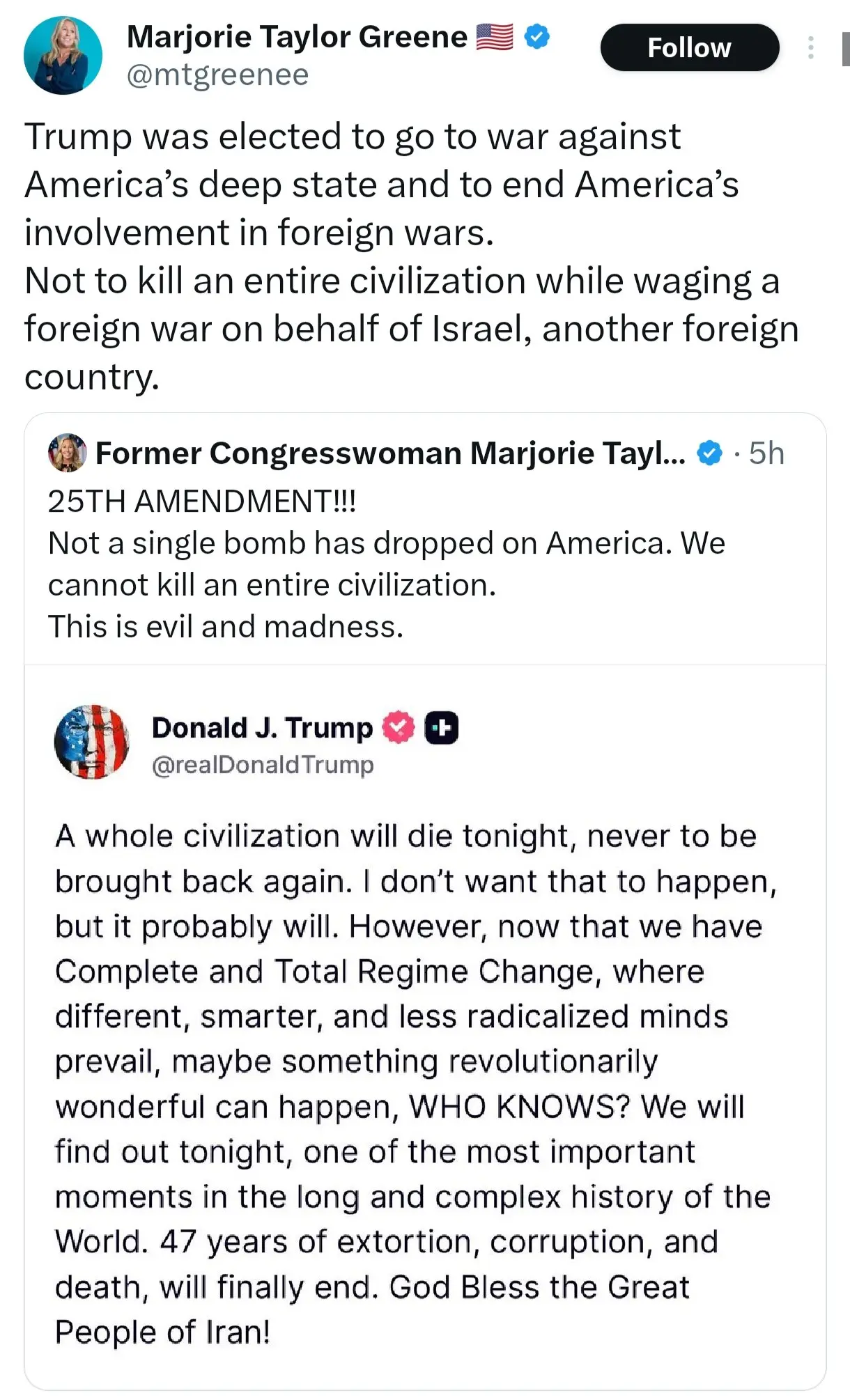This screenshot has width=850, height=1400.
Task: Tap the small avatar in the quoted tweet
Action: (67, 453)
